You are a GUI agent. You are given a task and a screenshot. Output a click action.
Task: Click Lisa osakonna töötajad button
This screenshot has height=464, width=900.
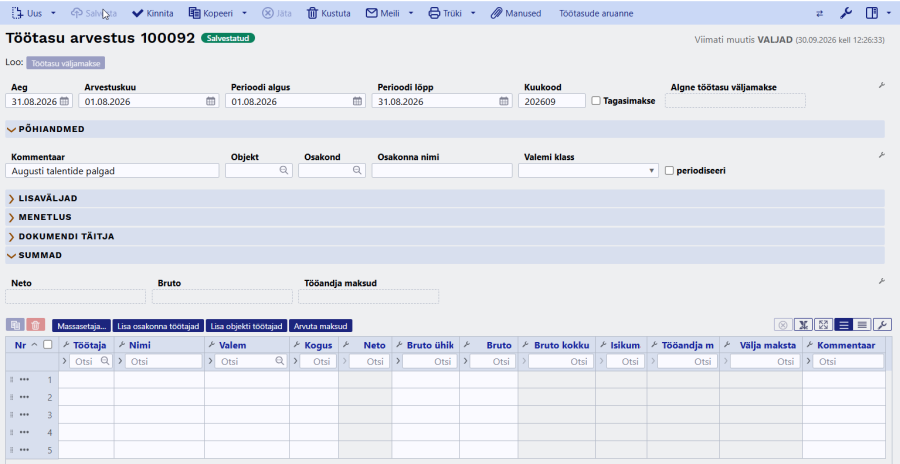click(158, 326)
